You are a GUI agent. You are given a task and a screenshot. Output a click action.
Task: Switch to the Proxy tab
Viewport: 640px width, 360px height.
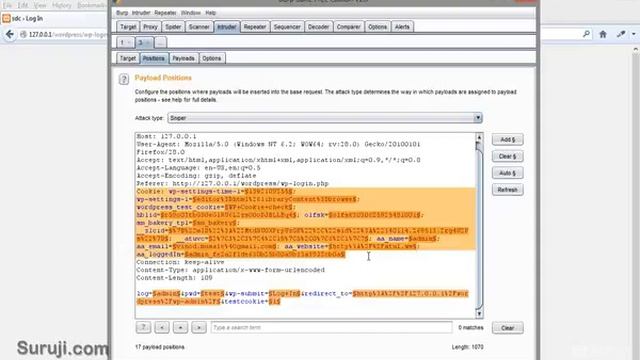pos(150,27)
